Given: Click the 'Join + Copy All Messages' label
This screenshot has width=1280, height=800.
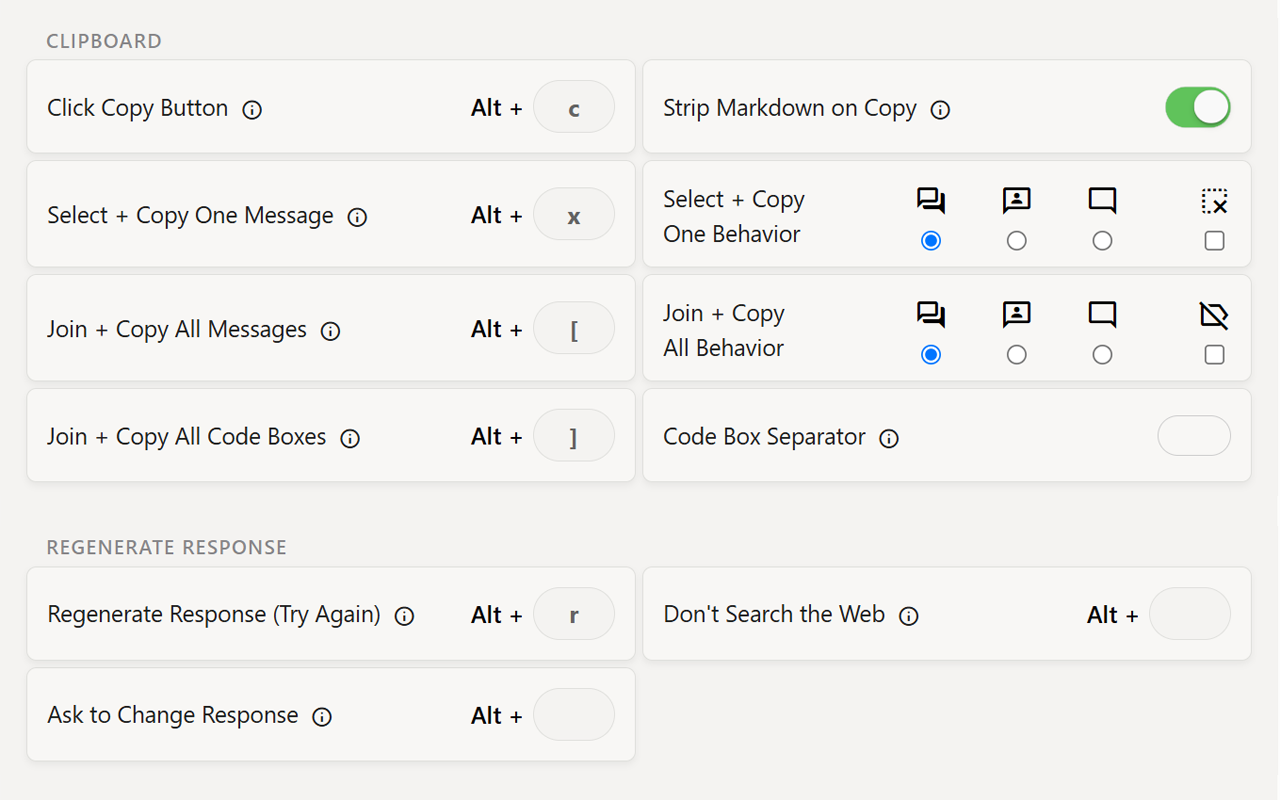Looking at the screenshot, I should click(x=177, y=329).
